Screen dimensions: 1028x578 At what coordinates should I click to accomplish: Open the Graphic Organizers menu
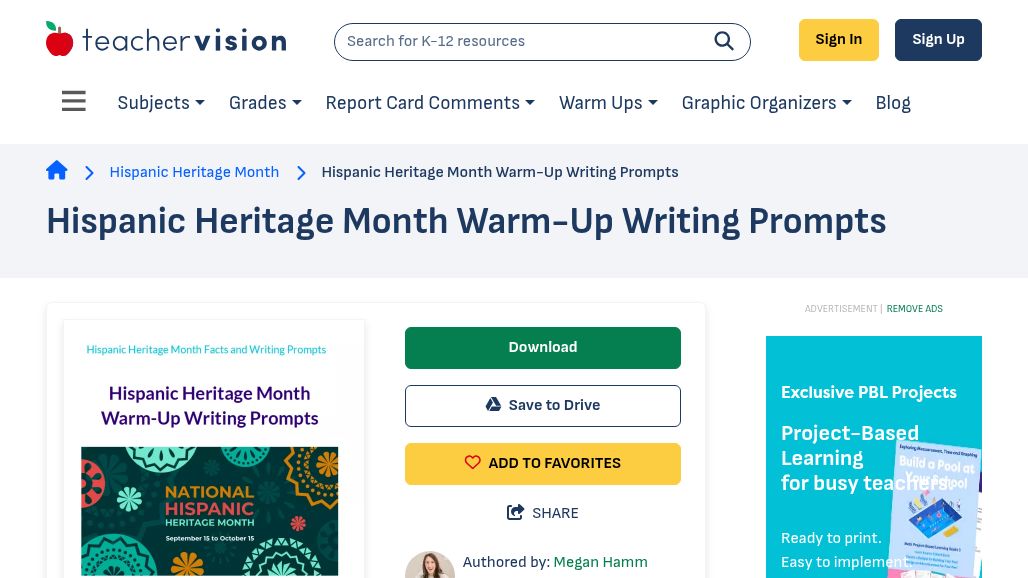(766, 103)
